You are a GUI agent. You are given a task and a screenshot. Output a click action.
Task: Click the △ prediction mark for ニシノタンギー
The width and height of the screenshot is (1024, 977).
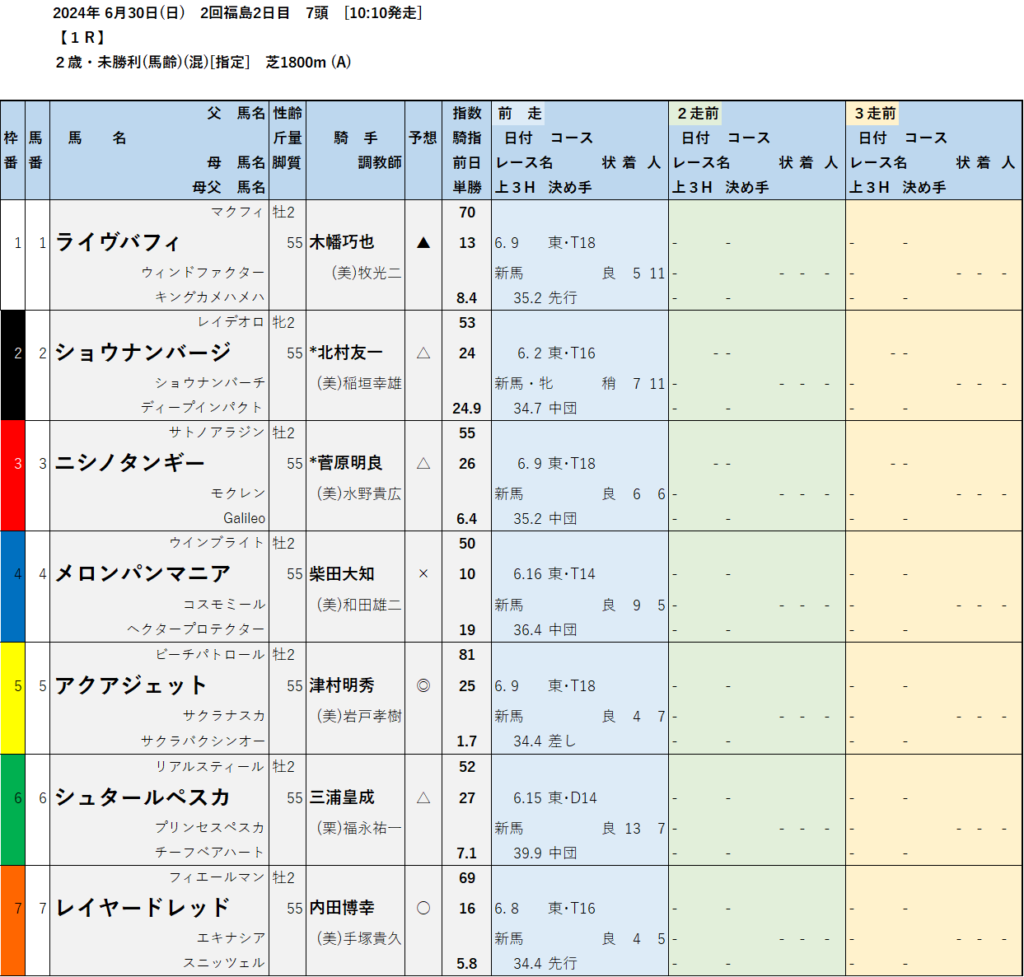[x=423, y=464]
